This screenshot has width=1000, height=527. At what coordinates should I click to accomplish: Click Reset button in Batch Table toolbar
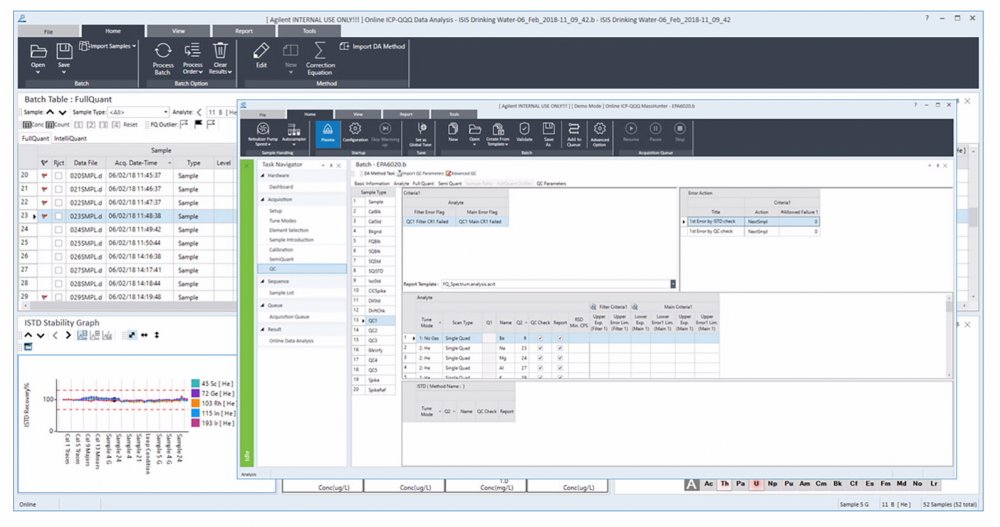(130, 124)
